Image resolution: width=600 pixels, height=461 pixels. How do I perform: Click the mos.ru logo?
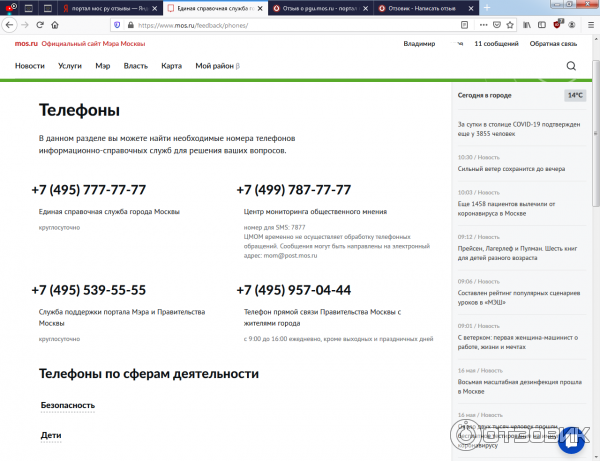[x=26, y=44]
